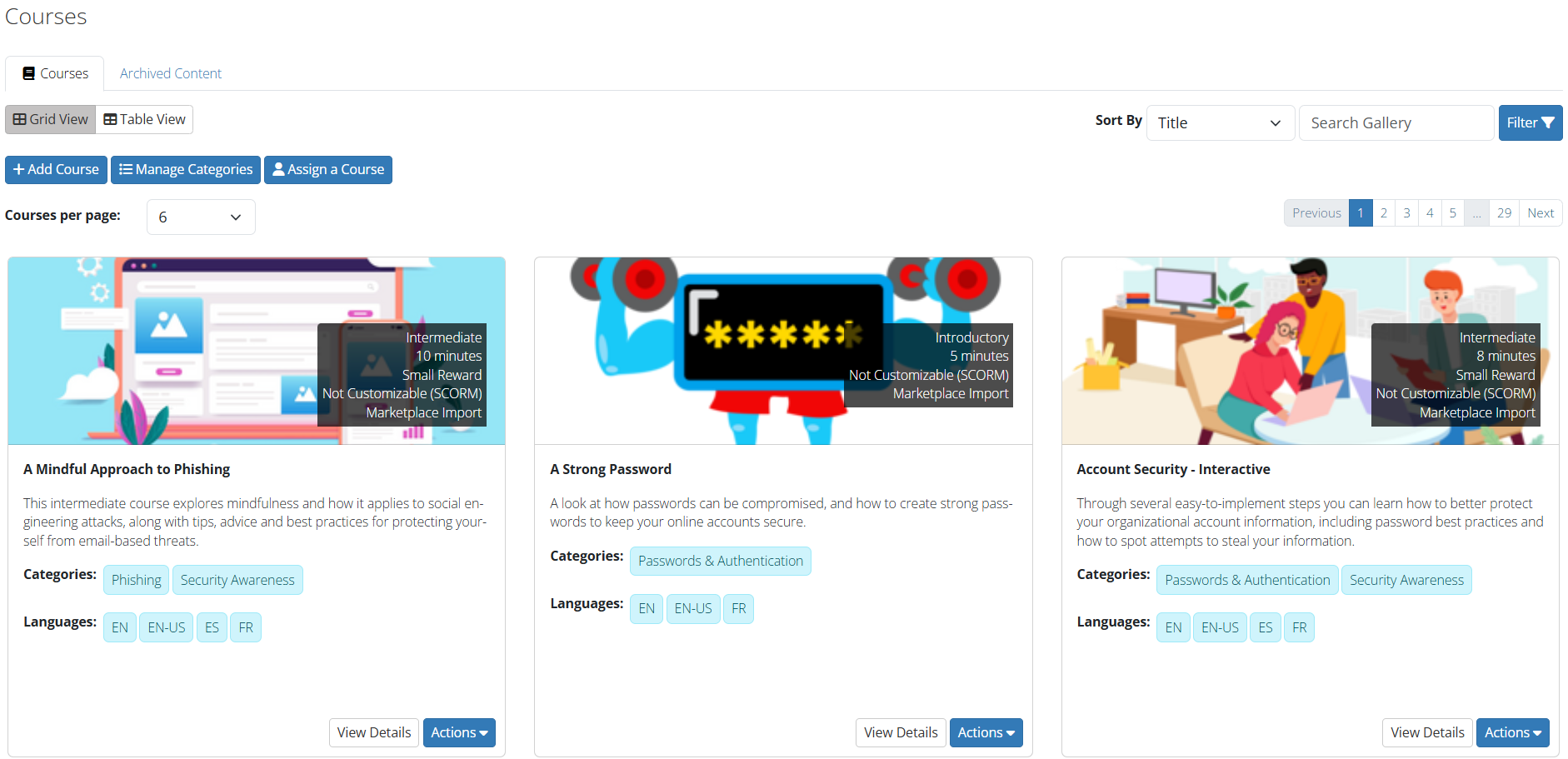This screenshot has width=1568, height=759.
Task: Open Actions menu for A Mindful Approach to Phishing
Action: point(459,732)
